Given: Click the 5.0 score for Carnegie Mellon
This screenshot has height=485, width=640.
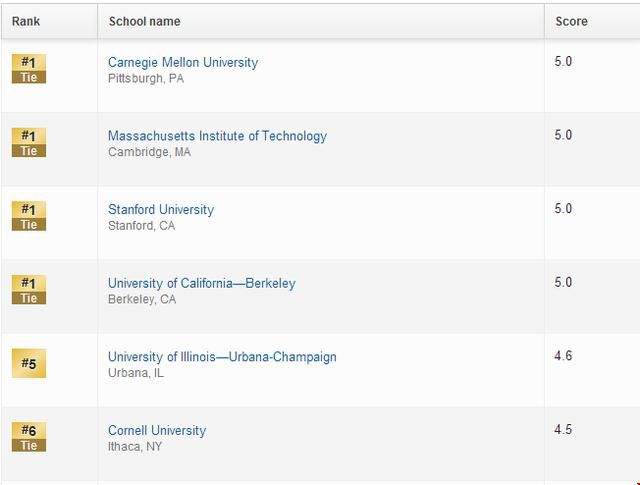Looking at the screenshot, I should click(563, 62).
